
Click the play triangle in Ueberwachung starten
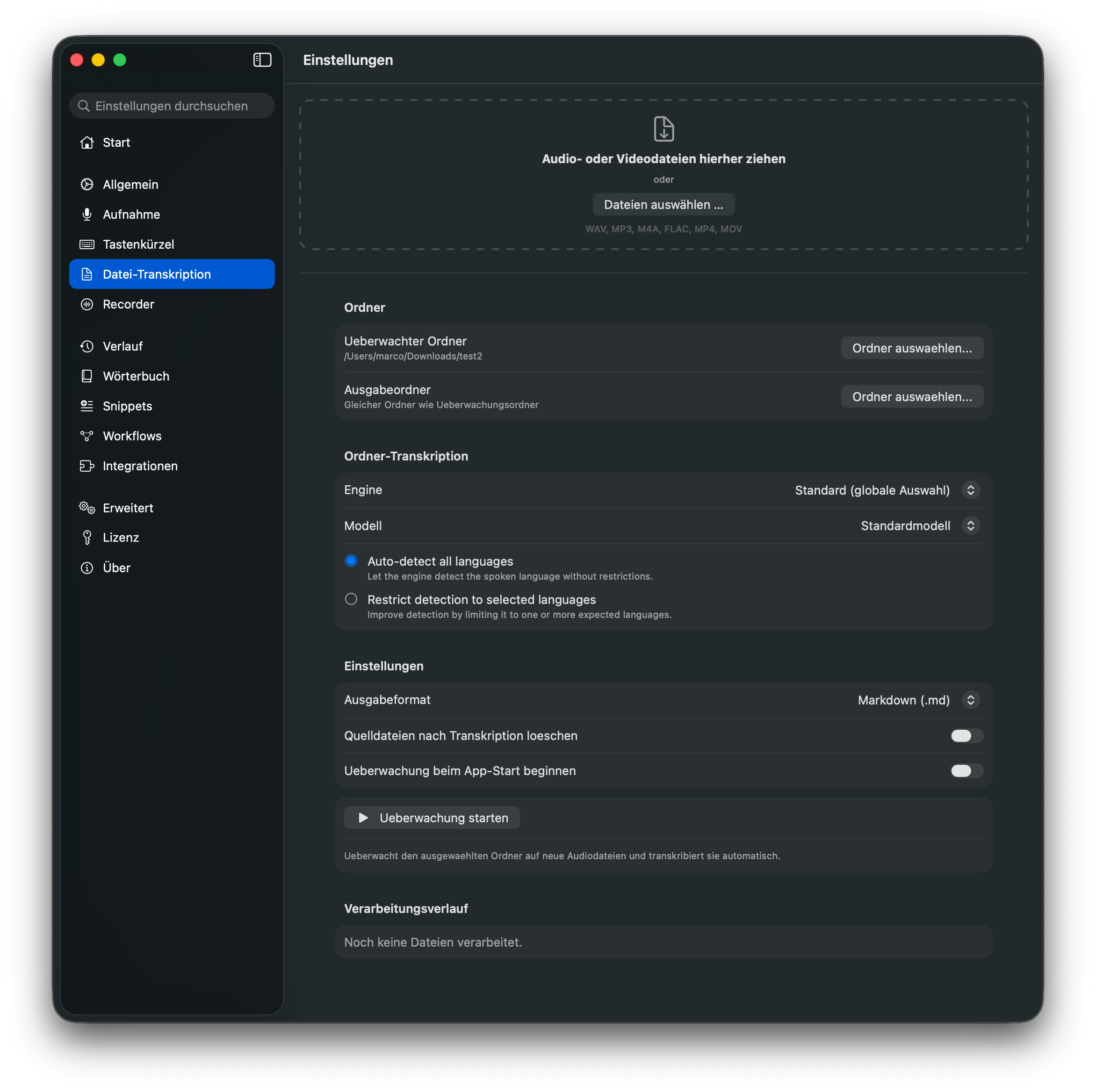coord(364,818)
